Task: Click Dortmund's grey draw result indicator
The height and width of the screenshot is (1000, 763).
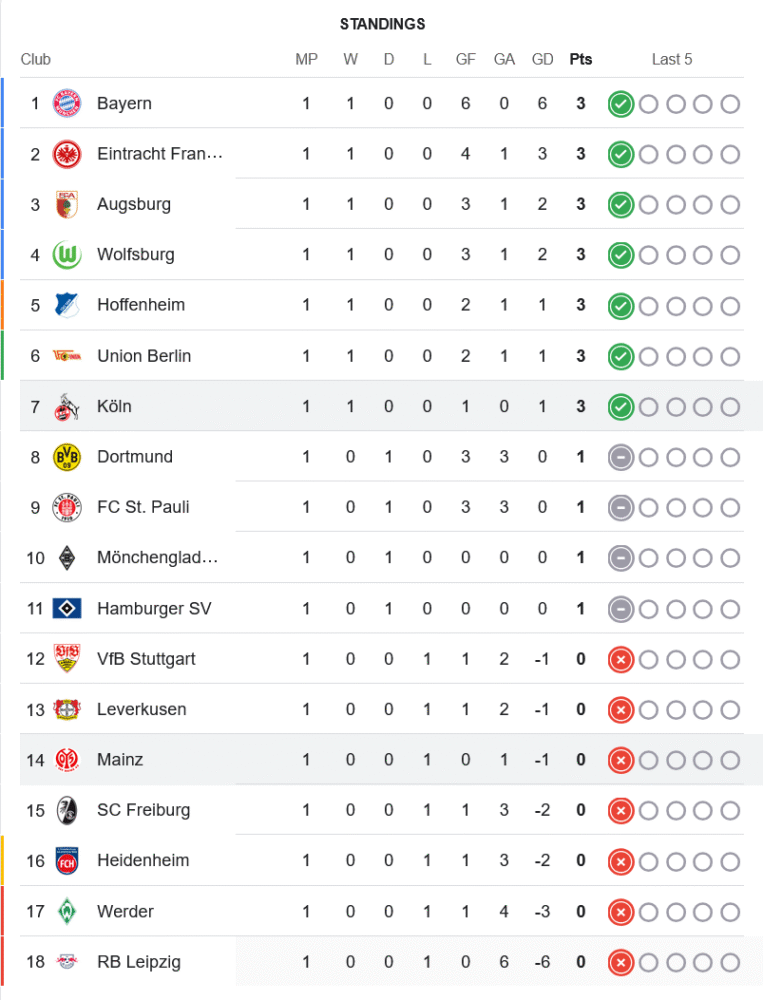Action: point(621,457)
